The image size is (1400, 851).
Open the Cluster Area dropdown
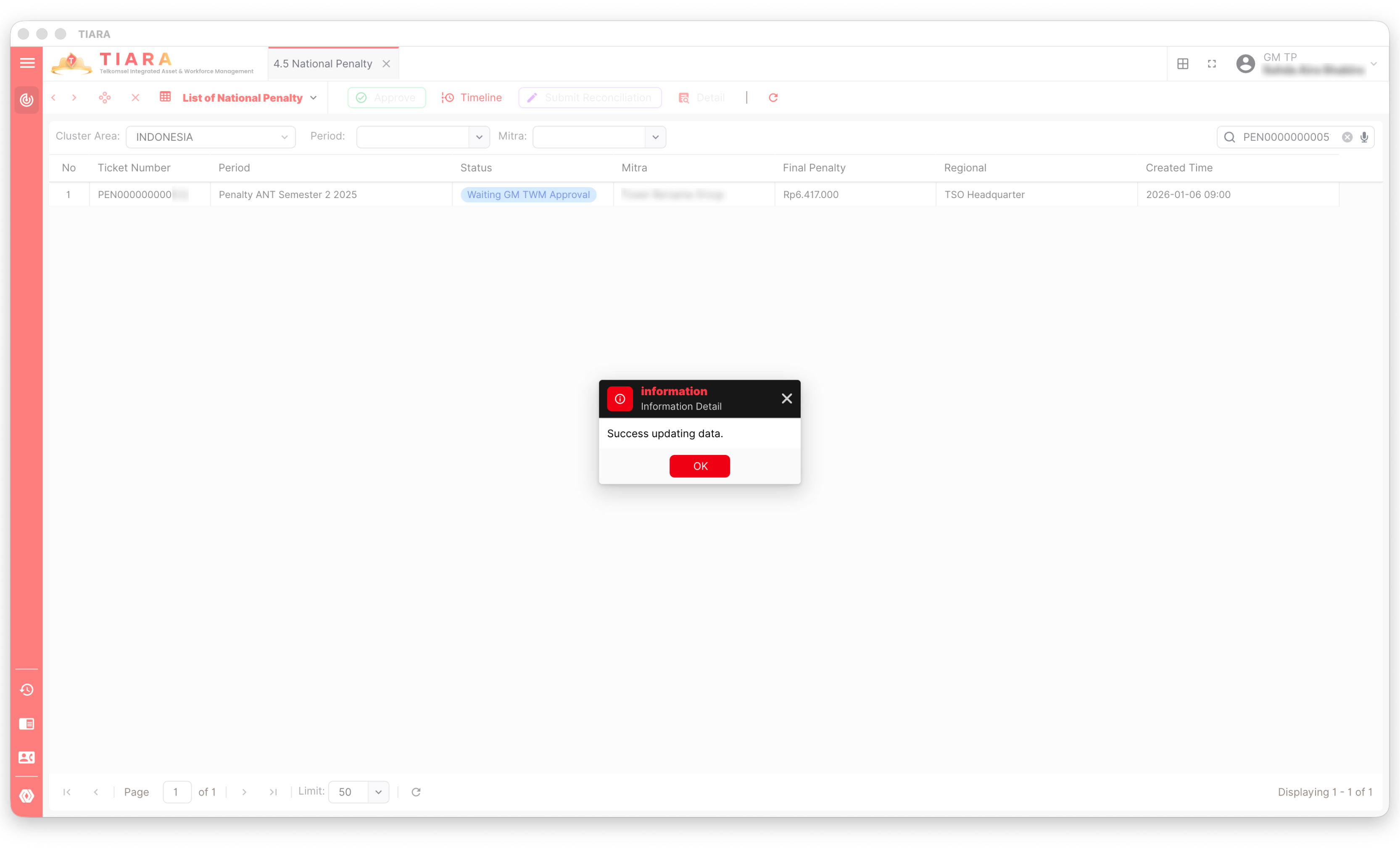coord(211,137)
